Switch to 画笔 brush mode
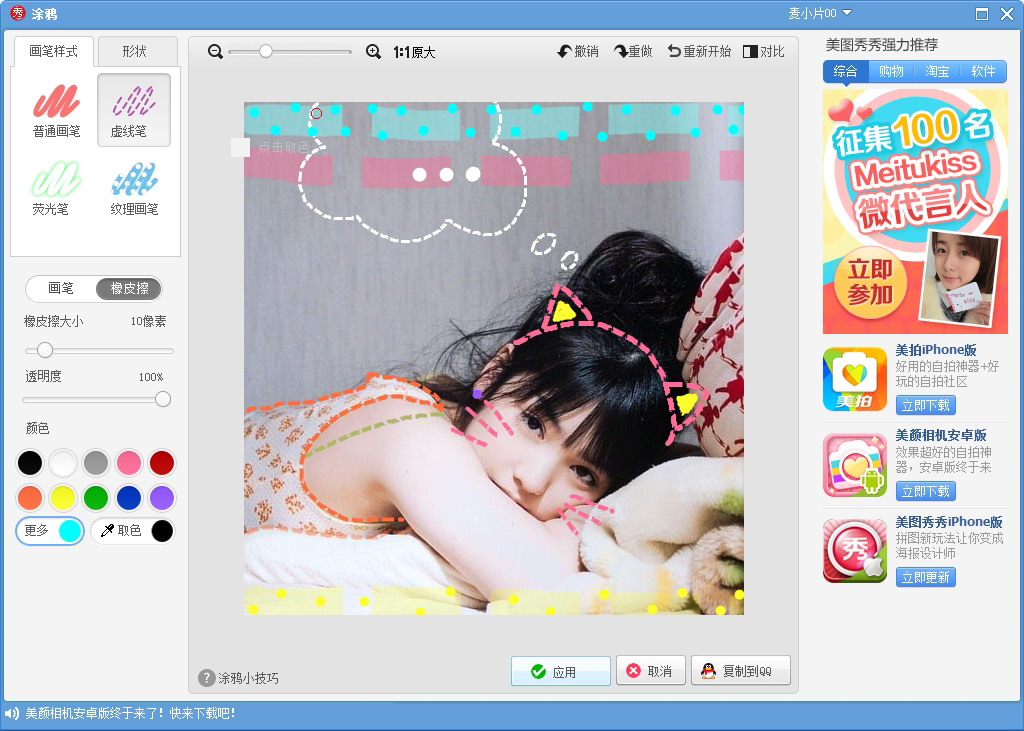Viewport: 1024px width, 731px height. [61, 288]
